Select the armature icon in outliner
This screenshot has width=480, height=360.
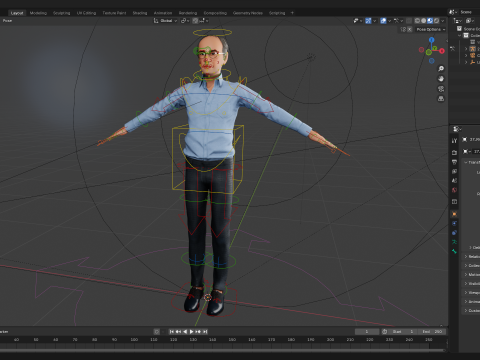(473, 49)
